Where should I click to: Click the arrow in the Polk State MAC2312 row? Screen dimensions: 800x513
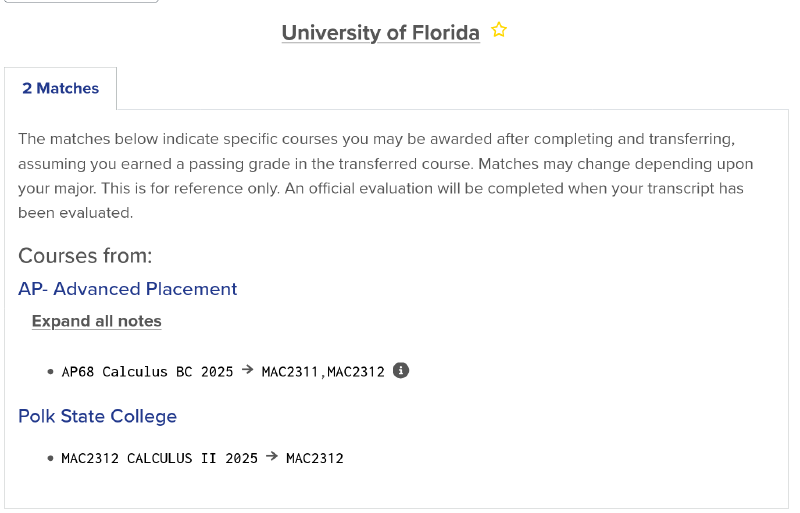[272, 458]
